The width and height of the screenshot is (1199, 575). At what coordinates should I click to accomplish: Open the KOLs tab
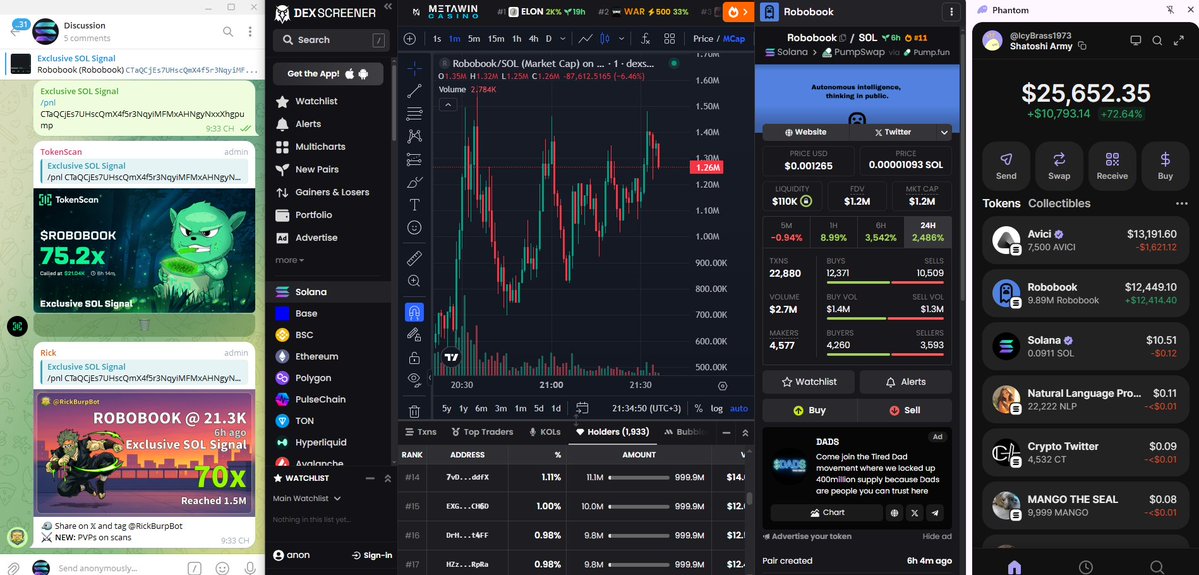click(545, 432)
